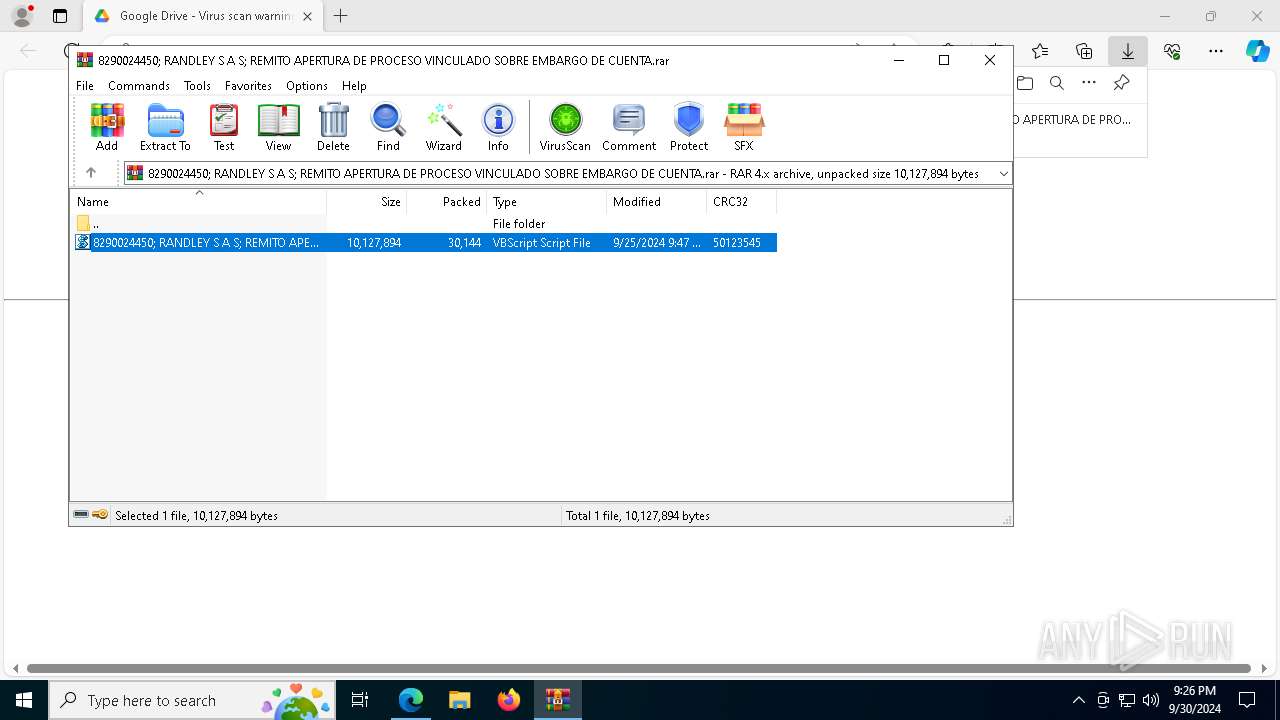Screen dimensions: 1280x720
Task: Sort by Packed column header
Action: (x=447, y=201)
